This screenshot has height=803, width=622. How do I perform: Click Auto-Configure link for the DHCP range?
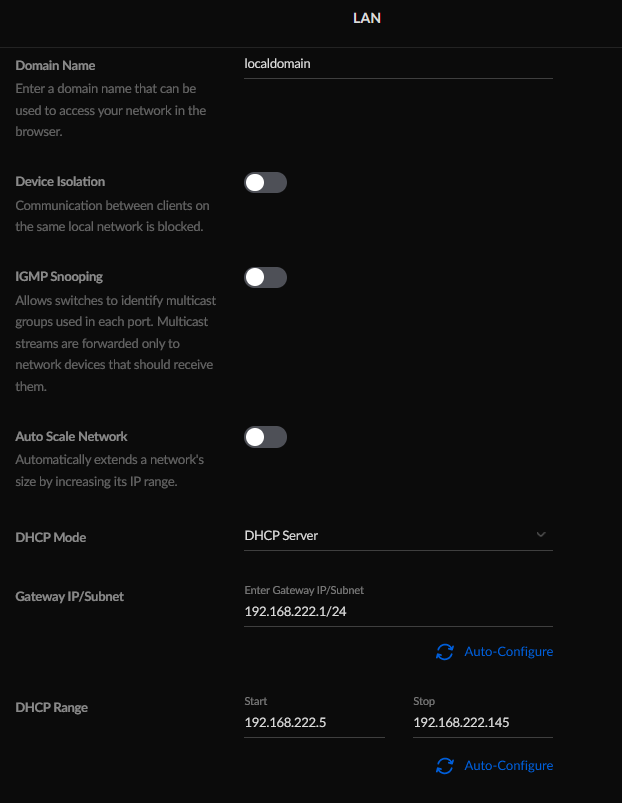pyautogui.click(x=508, y=765)
